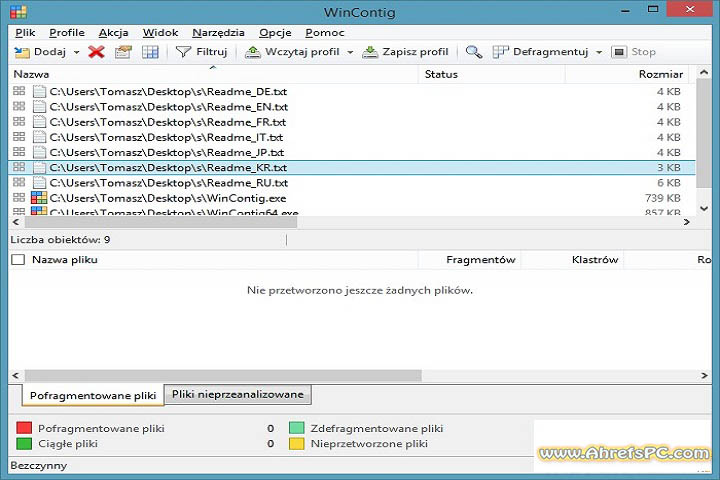Click grid icon left of Readme_EN.txt
This screenshot has width=720, height=480.
(x=19, y=107)
